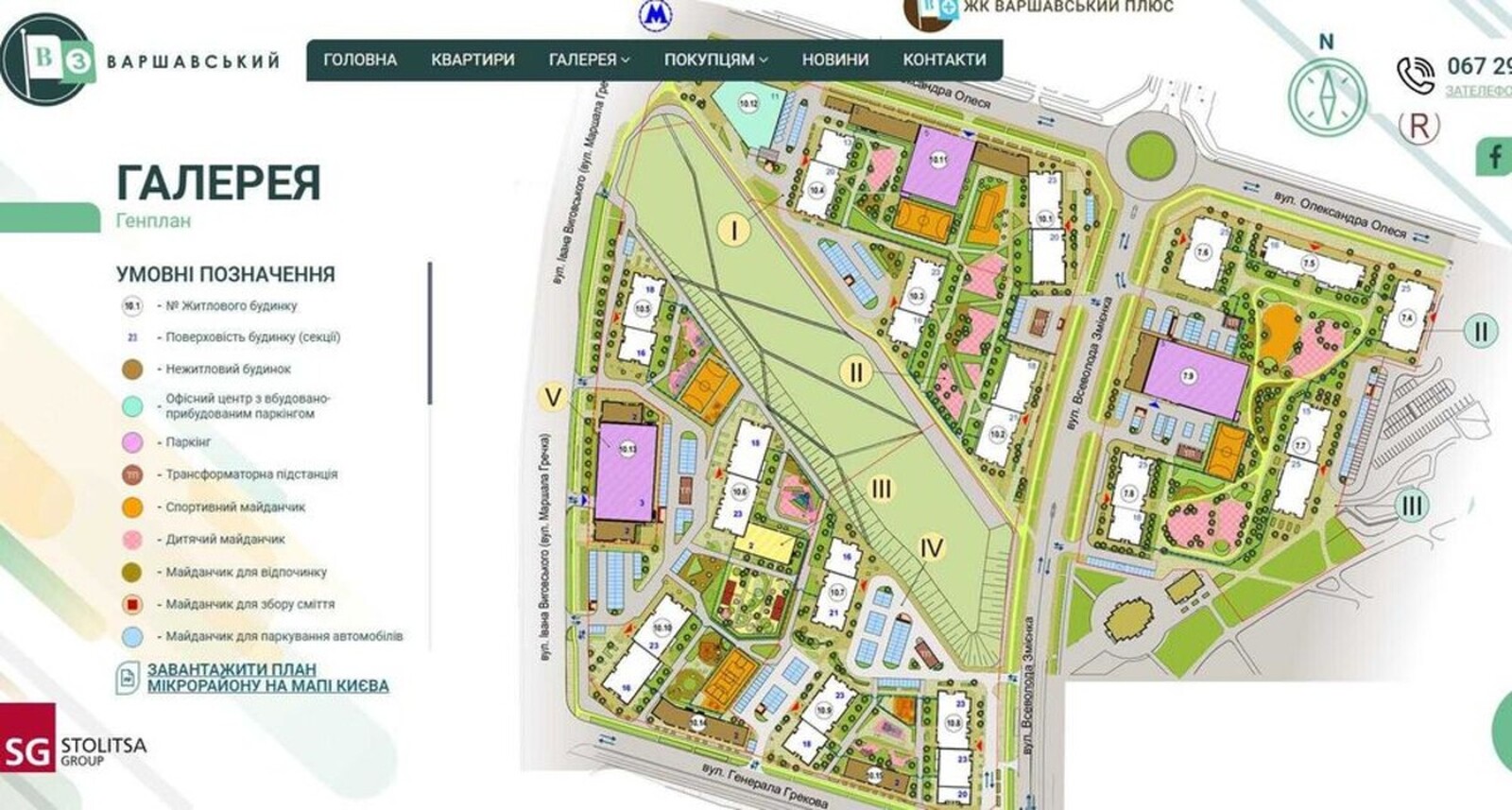
Task: Click the document download icon
Action: coord(128,678)
